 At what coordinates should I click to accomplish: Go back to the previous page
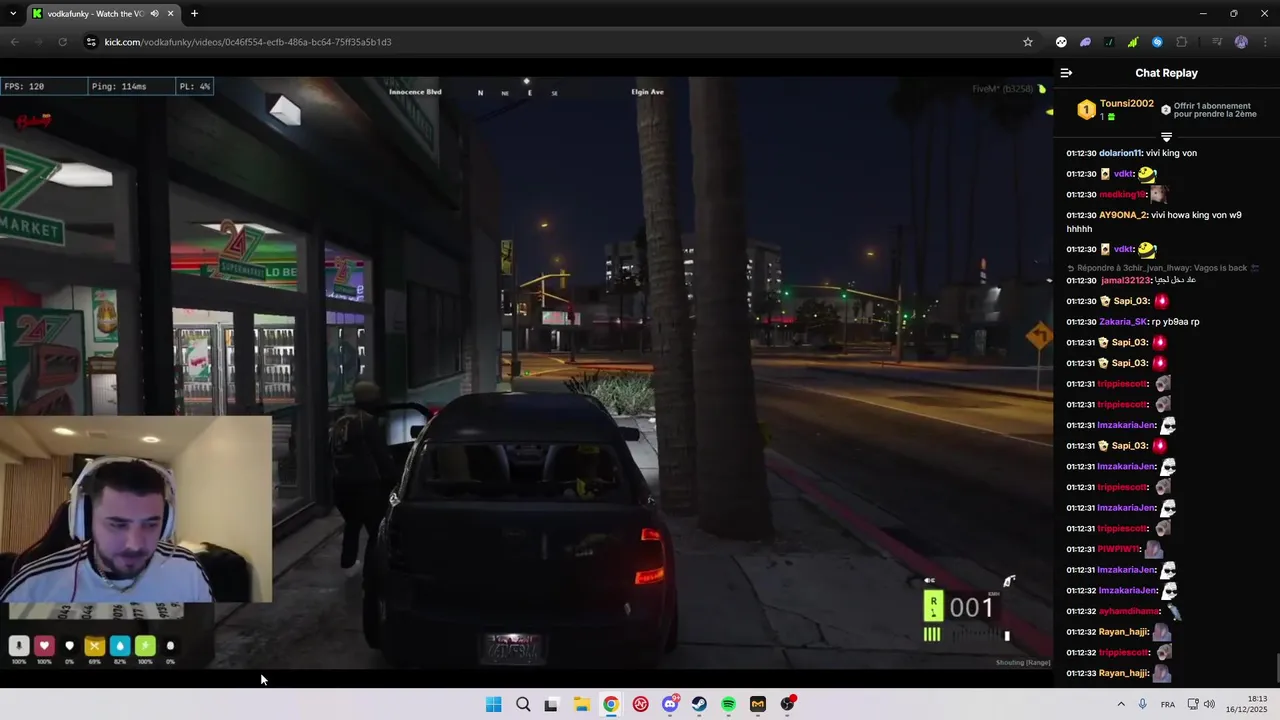[x=14, y=42]
